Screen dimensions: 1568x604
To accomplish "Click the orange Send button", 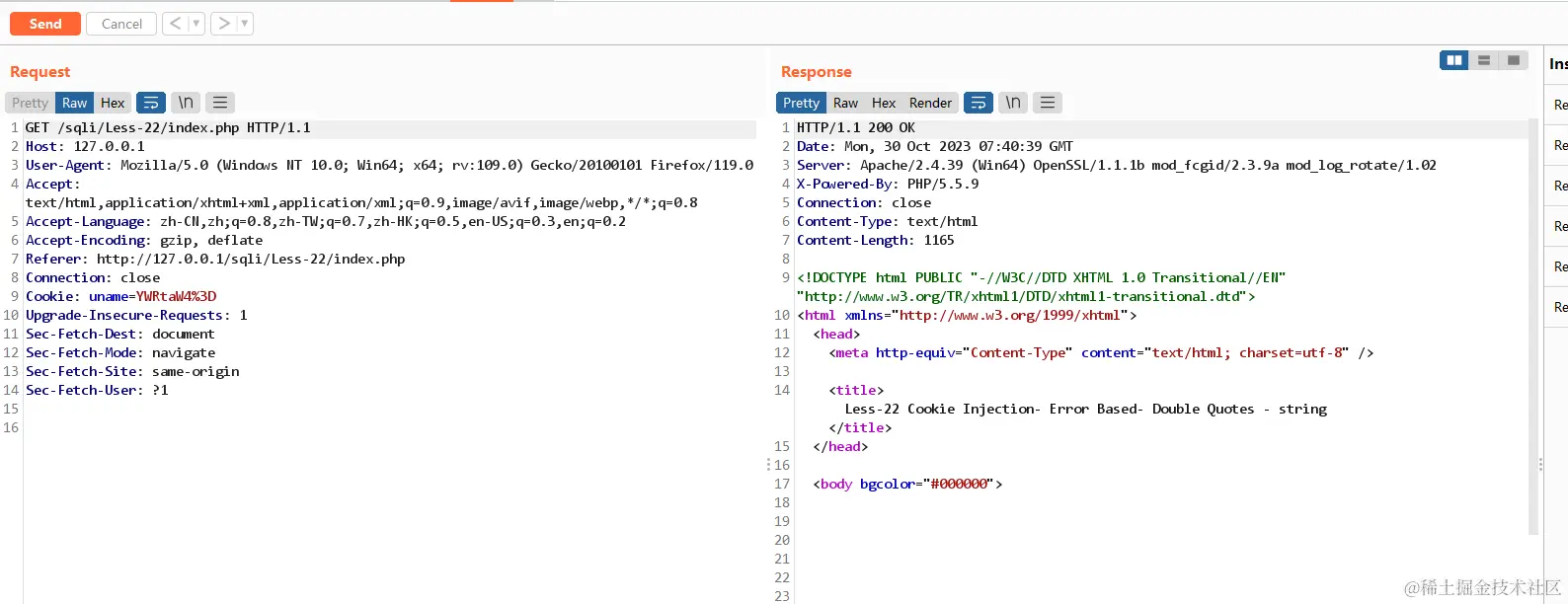I will point(45,24).
